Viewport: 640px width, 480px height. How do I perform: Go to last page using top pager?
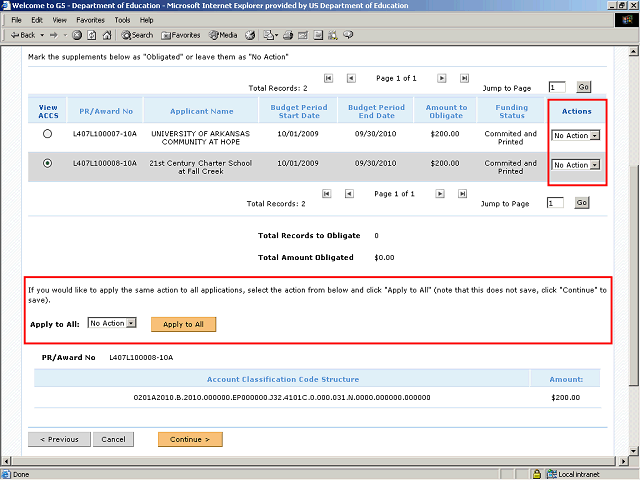tap(464, 78)
